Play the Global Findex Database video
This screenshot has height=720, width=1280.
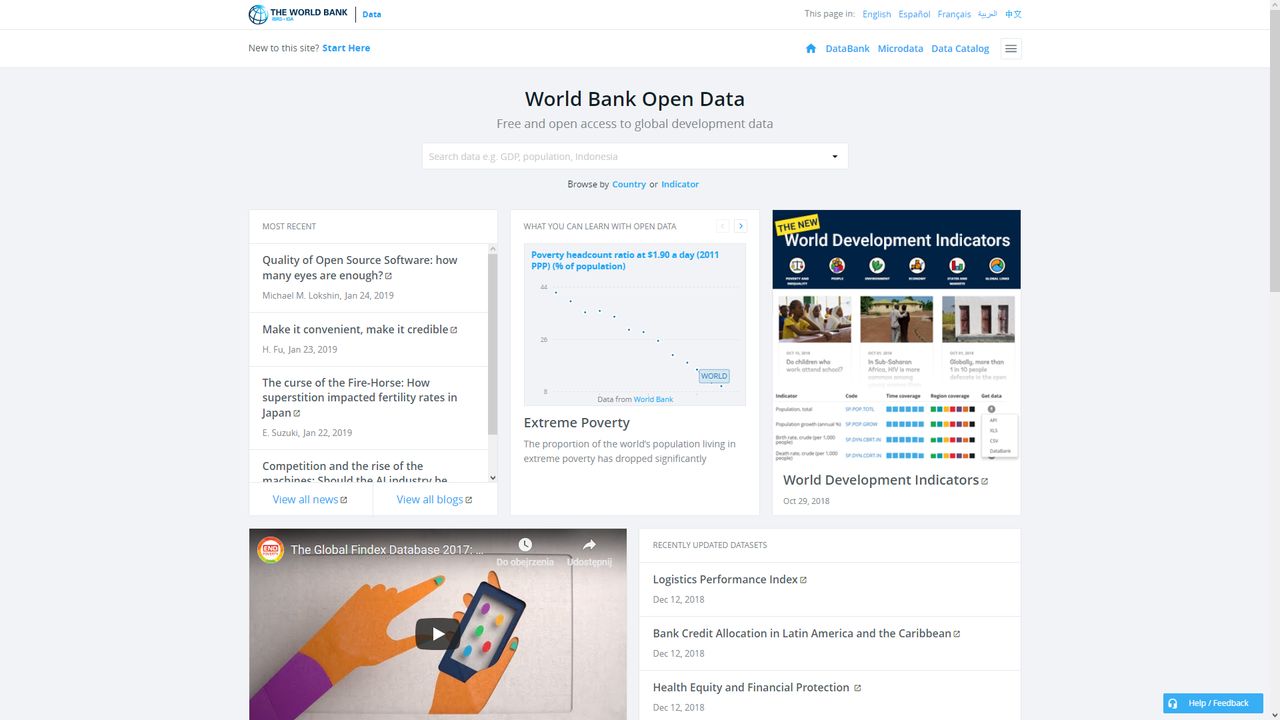[438, 634]
